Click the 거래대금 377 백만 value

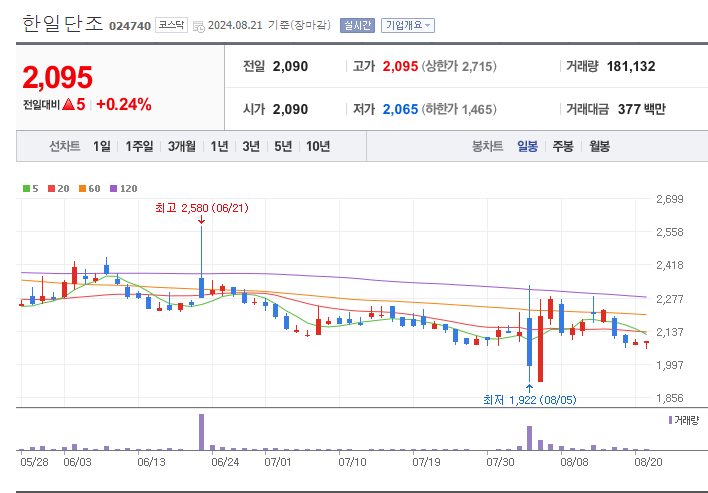coord(642,109)
